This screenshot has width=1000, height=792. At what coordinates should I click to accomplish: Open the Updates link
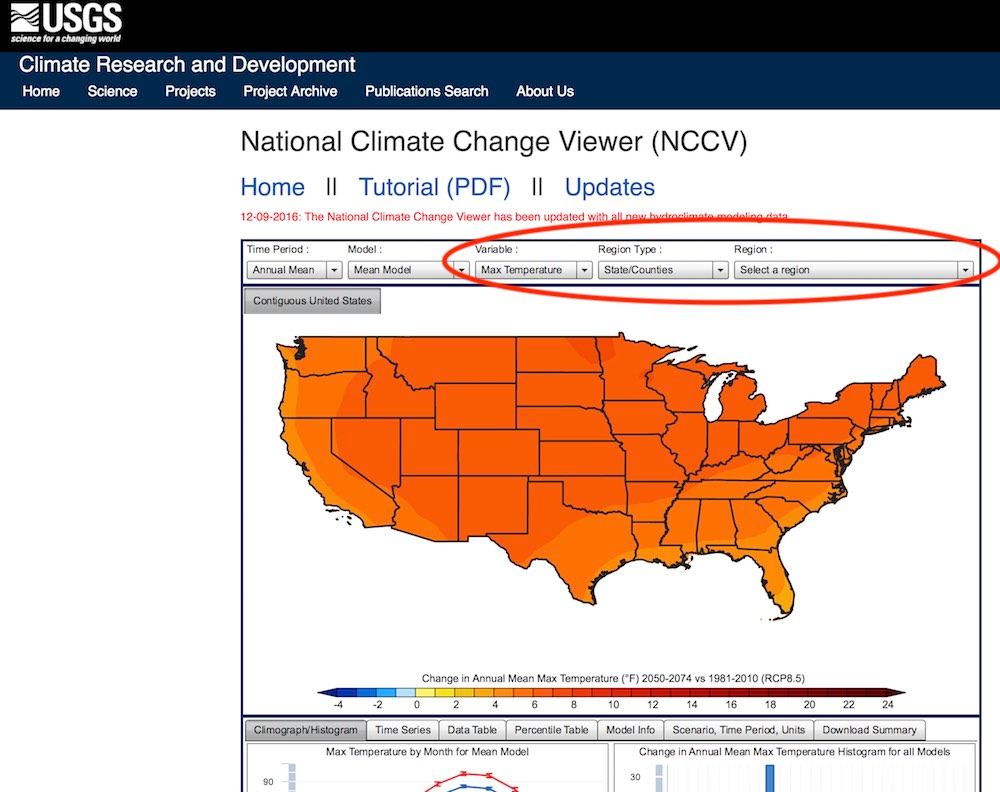coord(610,187)
